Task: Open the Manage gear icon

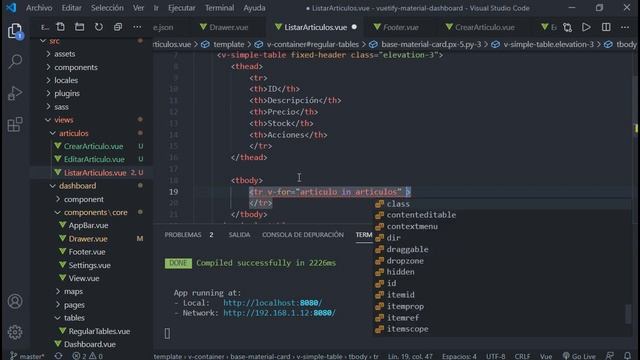Action: tap(15, 332)
